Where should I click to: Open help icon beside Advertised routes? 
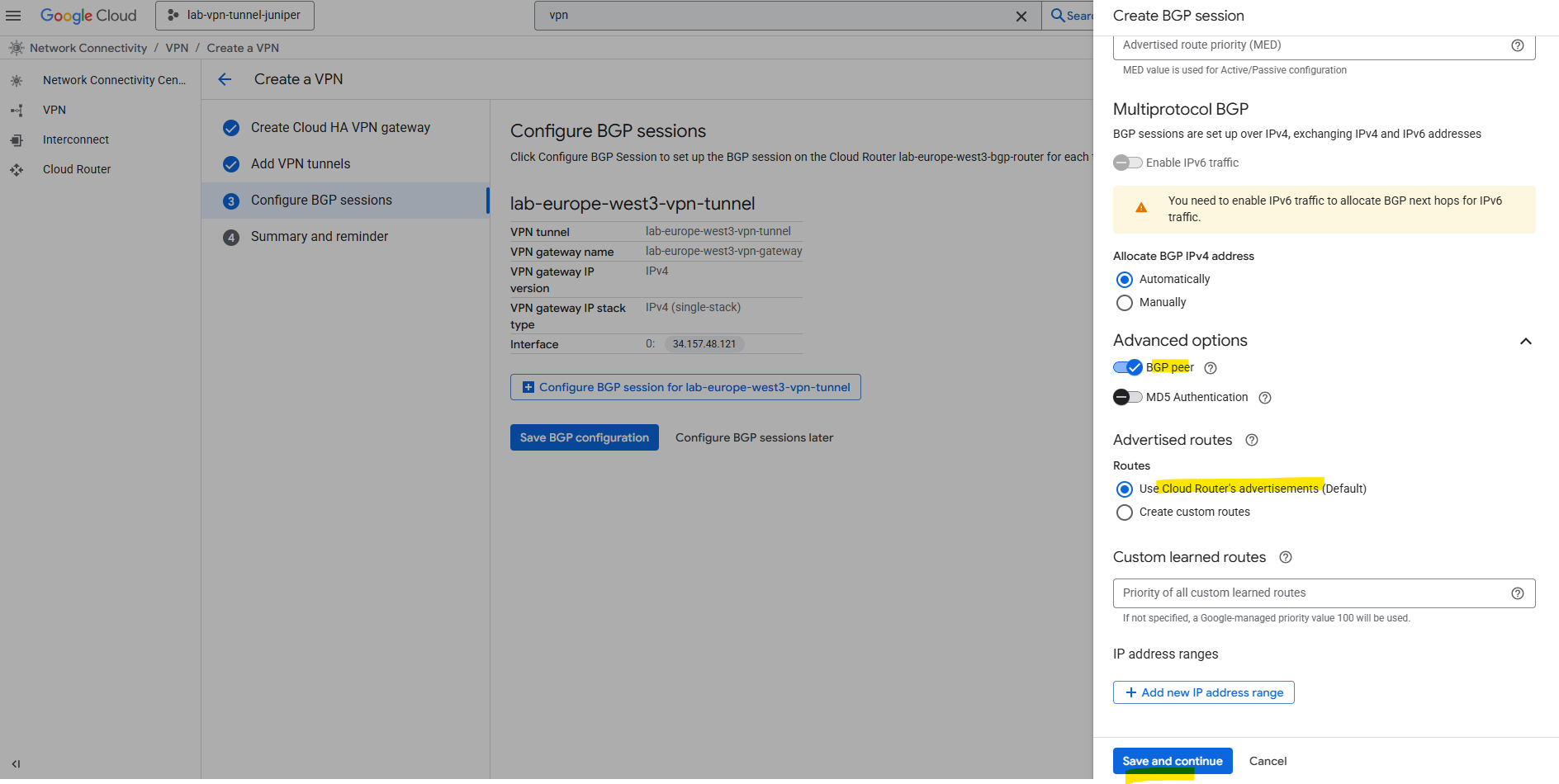click(1252, 440)
